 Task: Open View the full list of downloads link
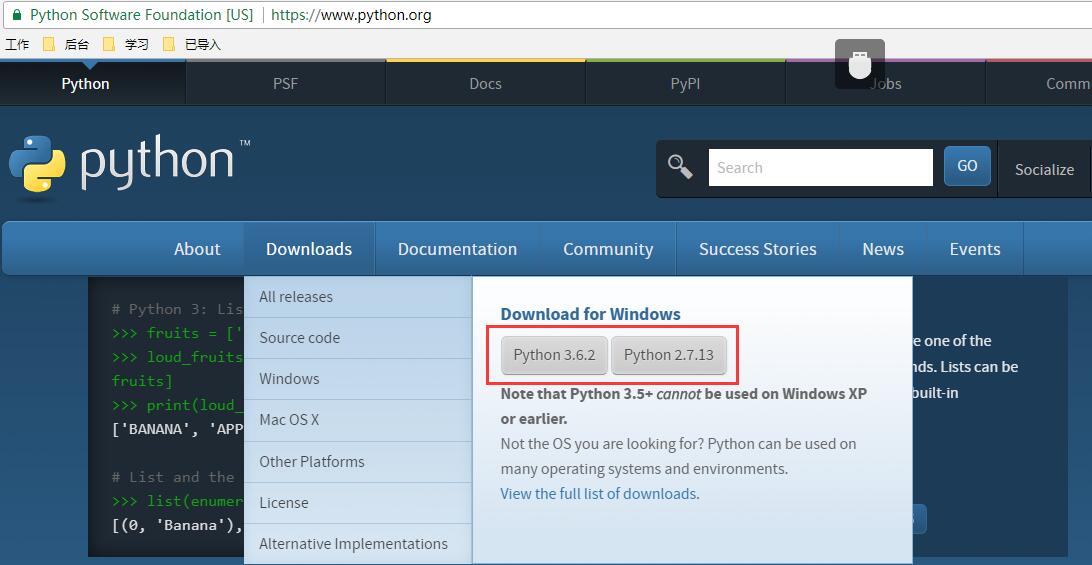coord(599,494)
